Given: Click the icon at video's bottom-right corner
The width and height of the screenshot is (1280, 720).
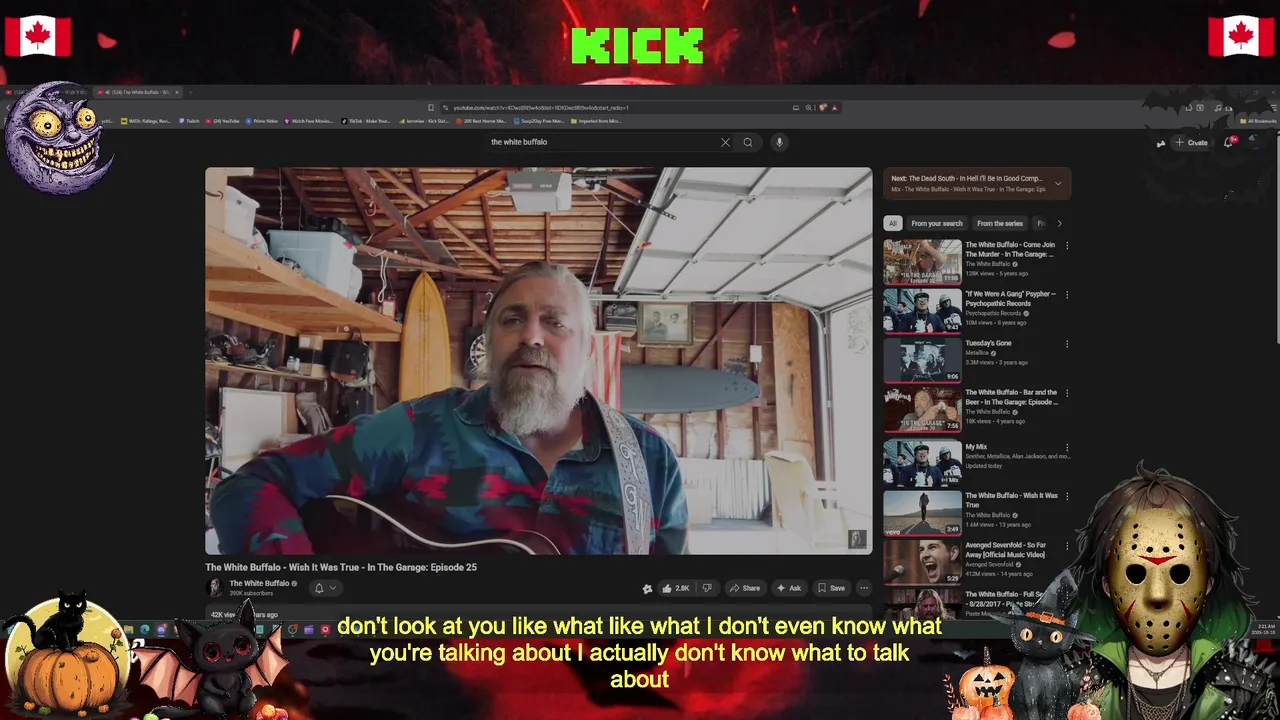Looking at the screenshot, I should point(856,540).
